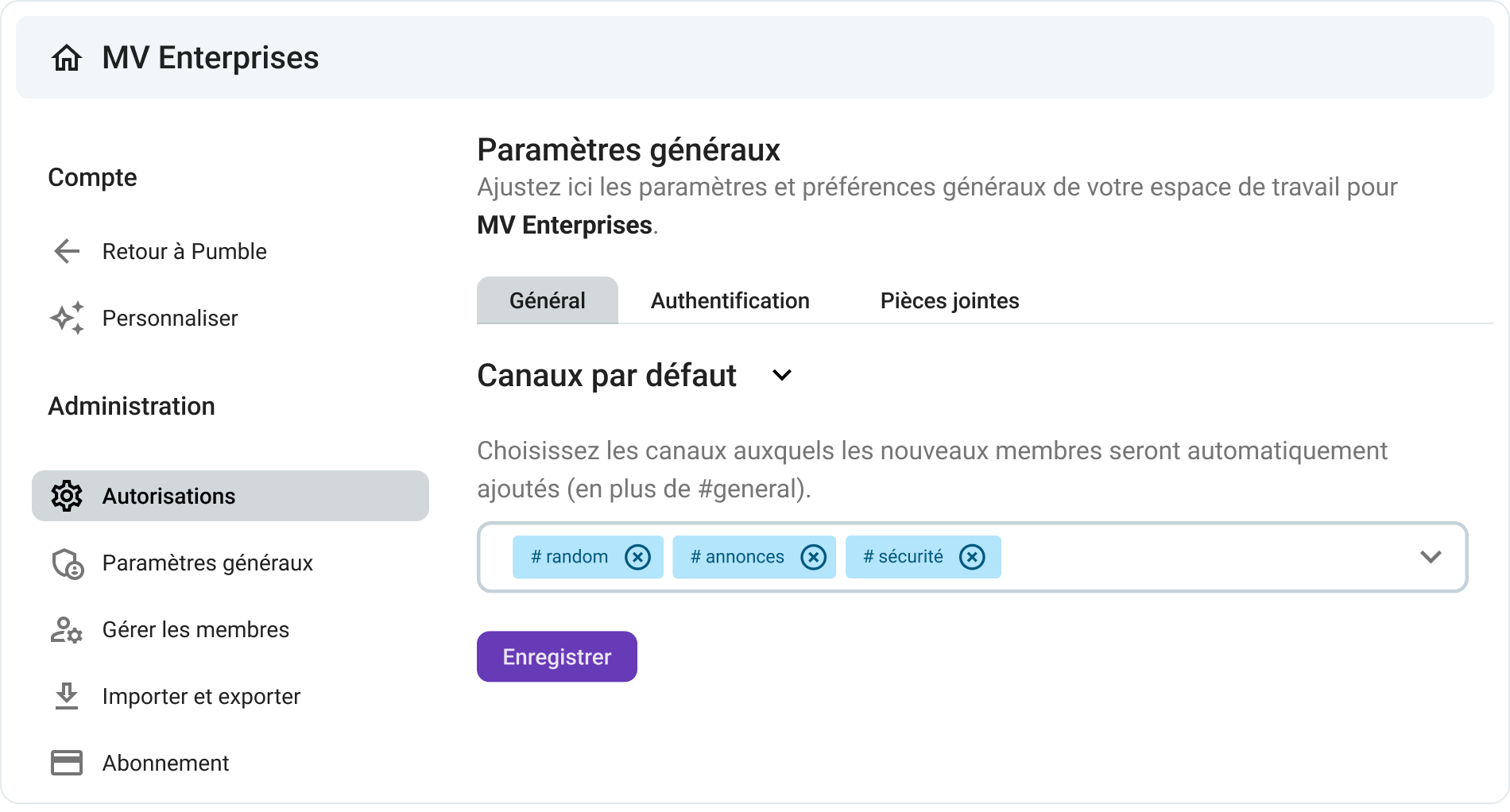Switch to the Authentification tab

click(729, 300)
